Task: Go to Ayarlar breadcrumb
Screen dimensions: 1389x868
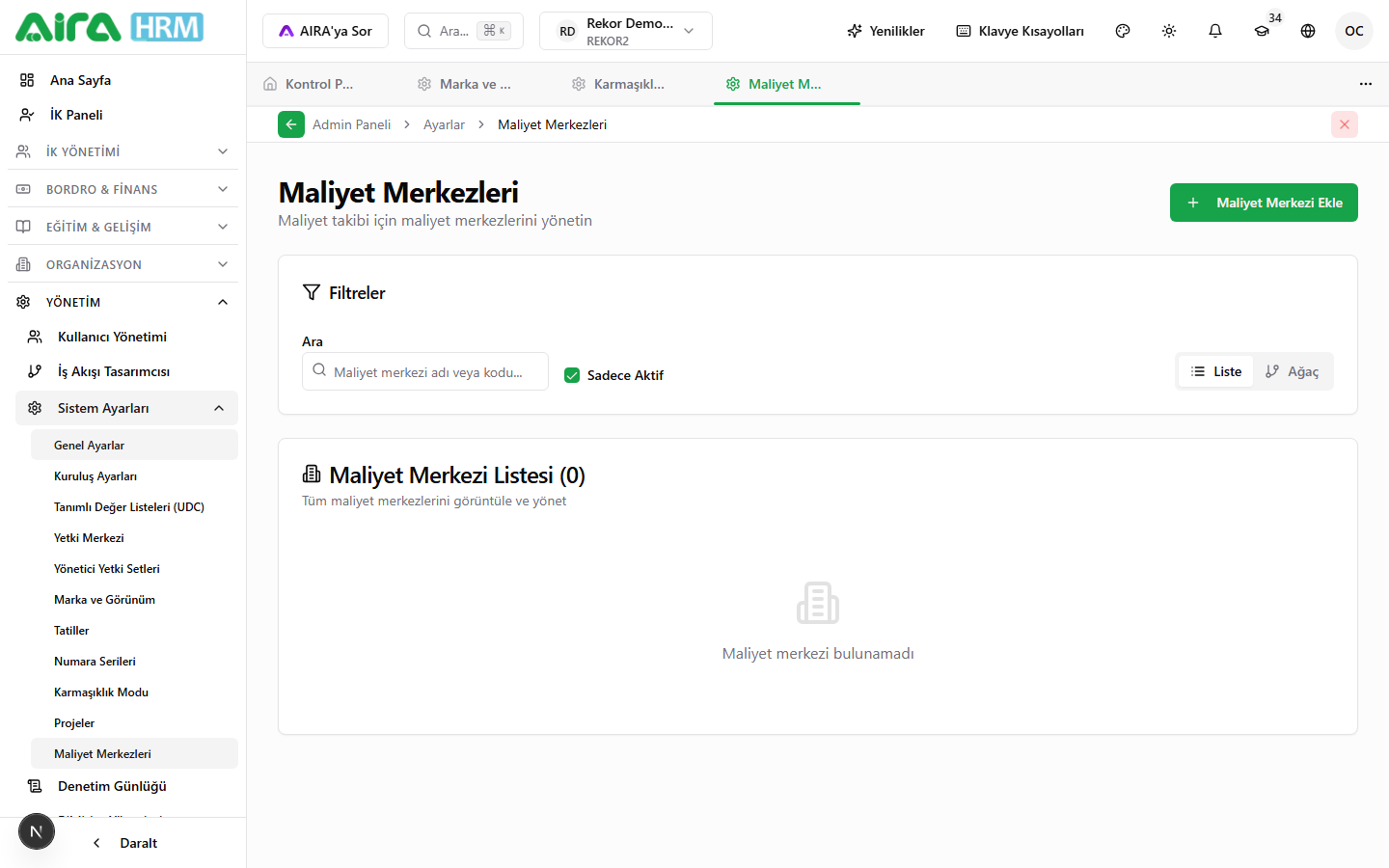Action: [444, 124]
